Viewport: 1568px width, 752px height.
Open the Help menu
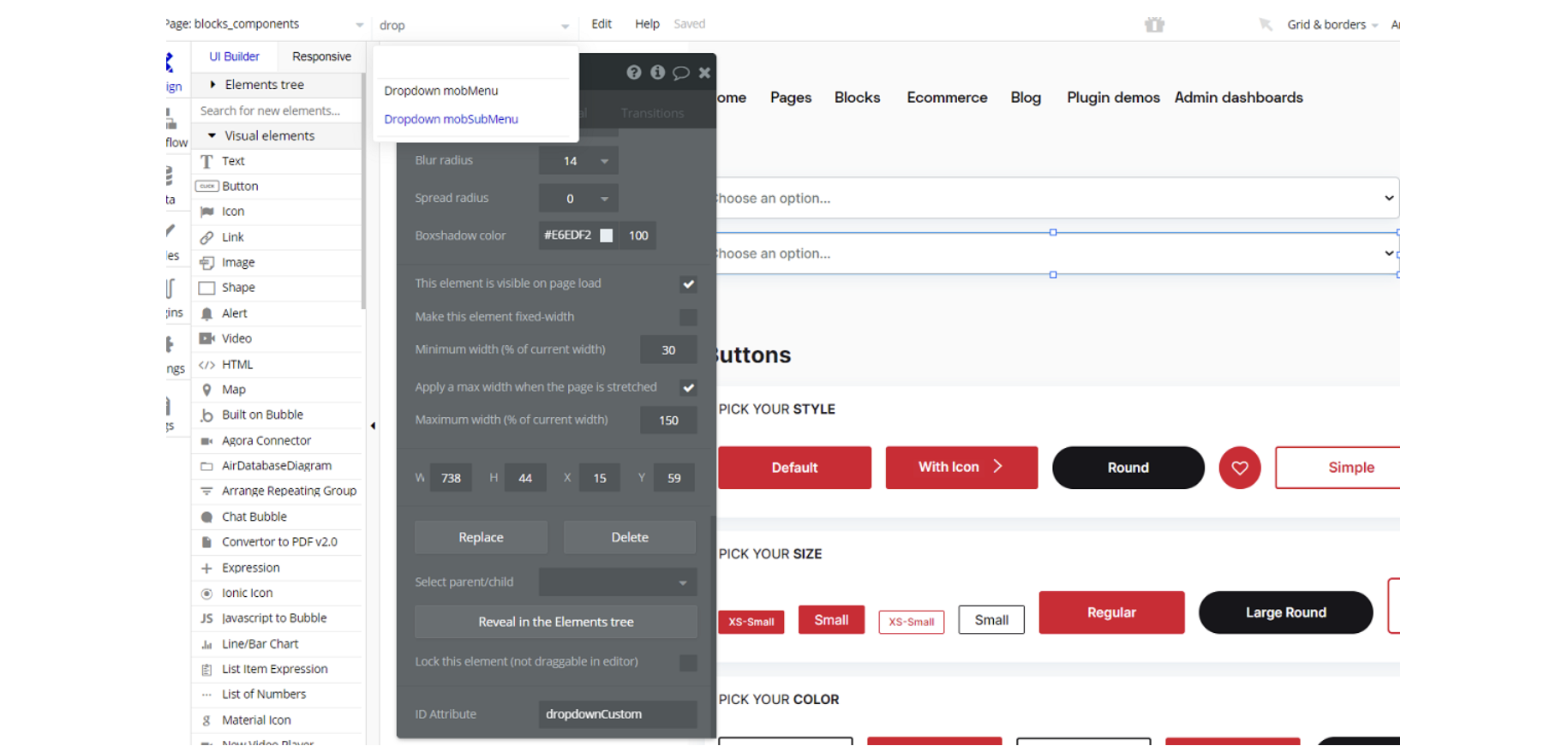[x=647, y=24]
